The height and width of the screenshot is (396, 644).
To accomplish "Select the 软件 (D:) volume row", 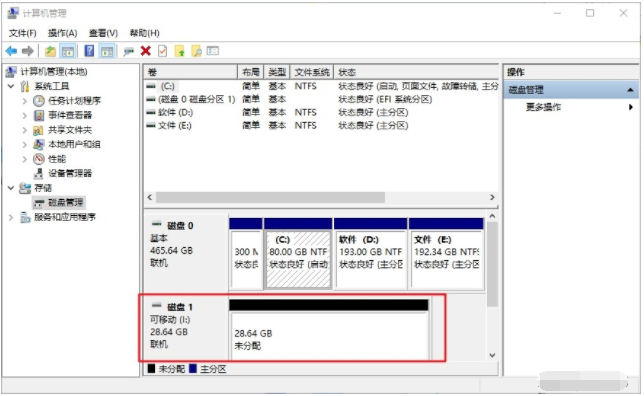I will click(x=321, y=112).
